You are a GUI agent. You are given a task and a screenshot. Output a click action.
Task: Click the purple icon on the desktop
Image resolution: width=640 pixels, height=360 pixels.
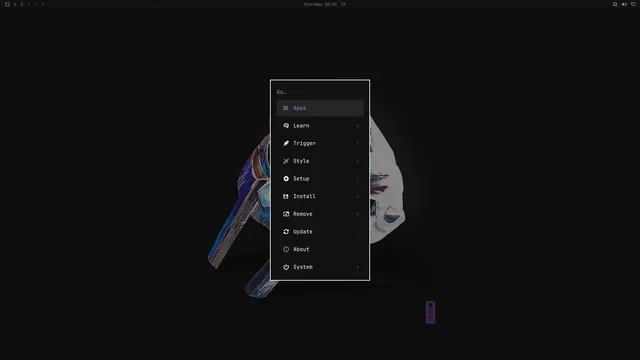point(430,312)
